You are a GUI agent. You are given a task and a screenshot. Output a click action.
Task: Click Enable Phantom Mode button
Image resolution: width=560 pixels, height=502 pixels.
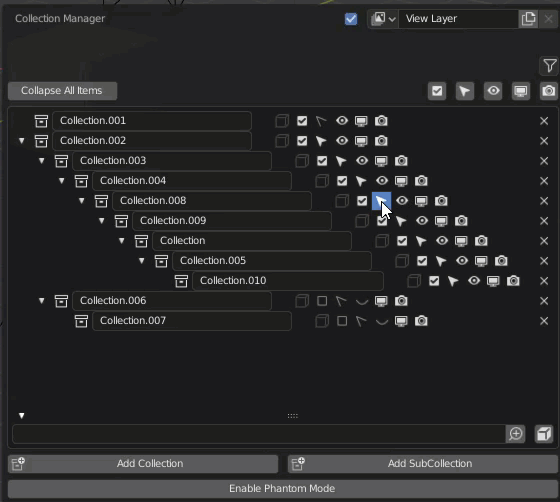click(283, 488)
